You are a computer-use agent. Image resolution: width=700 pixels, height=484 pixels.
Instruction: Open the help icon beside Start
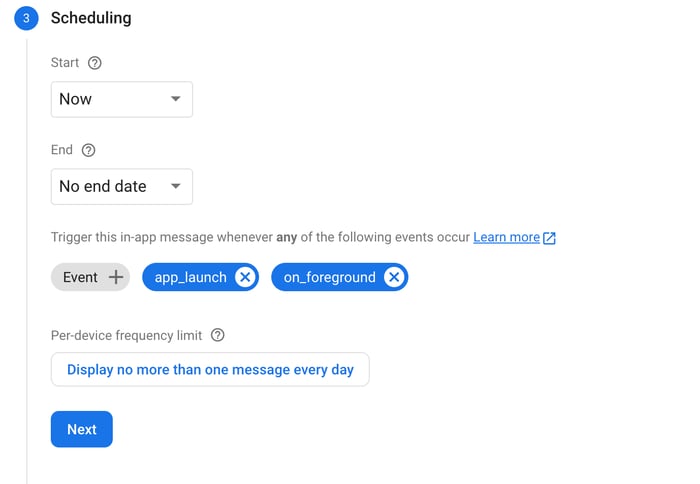click(x=95, y=63)
